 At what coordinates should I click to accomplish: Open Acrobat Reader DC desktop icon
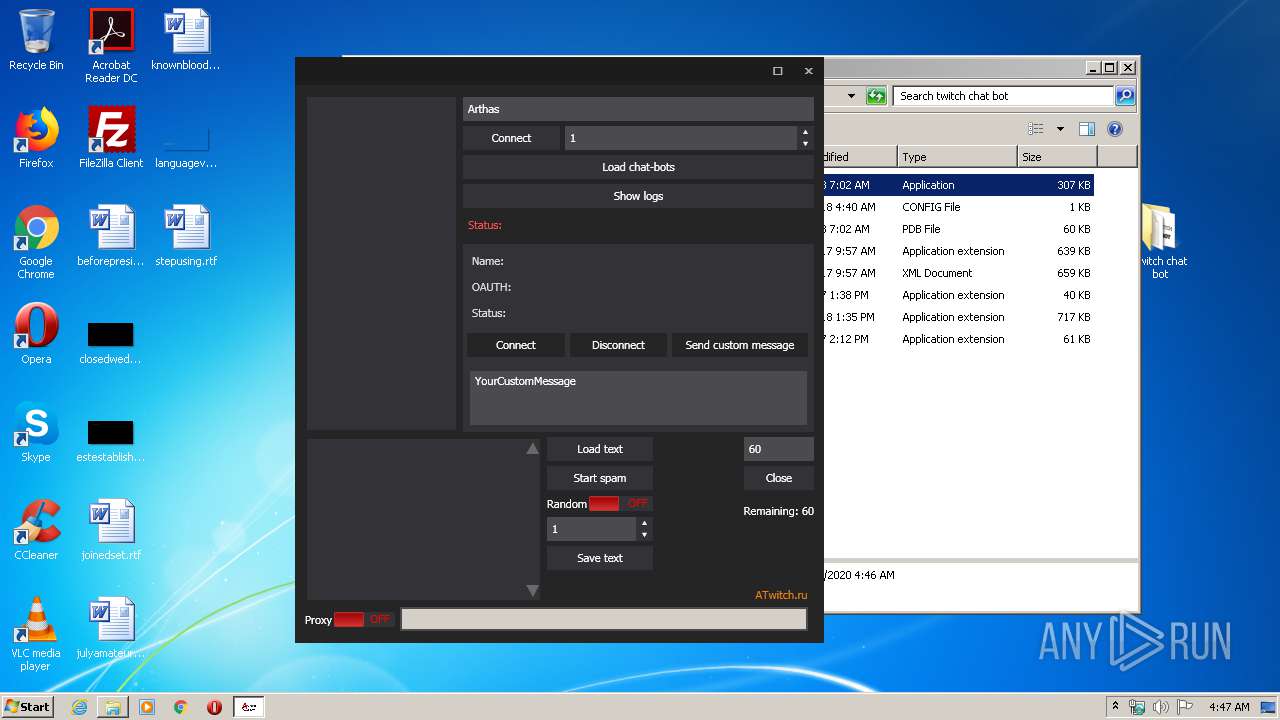[x=111, y=46]
